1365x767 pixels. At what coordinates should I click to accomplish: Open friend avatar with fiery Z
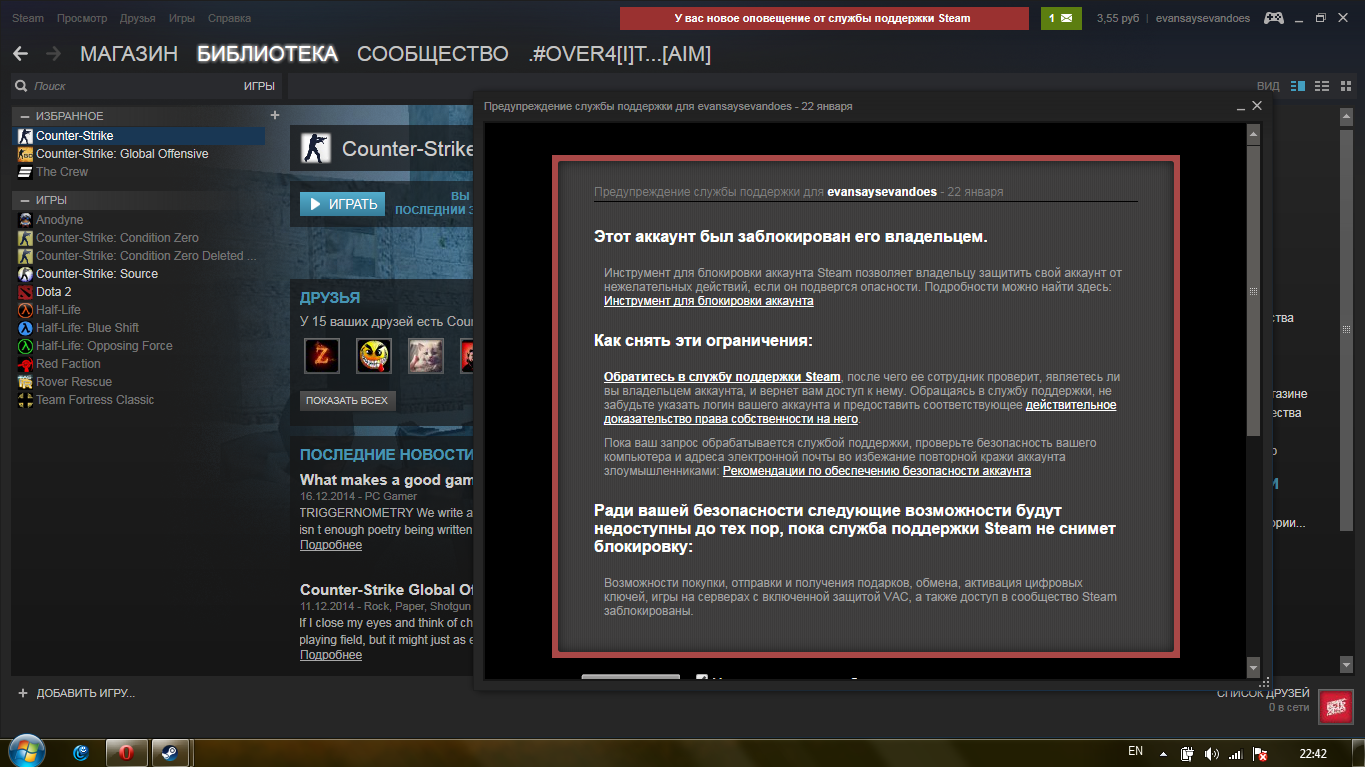coord(322,356)
